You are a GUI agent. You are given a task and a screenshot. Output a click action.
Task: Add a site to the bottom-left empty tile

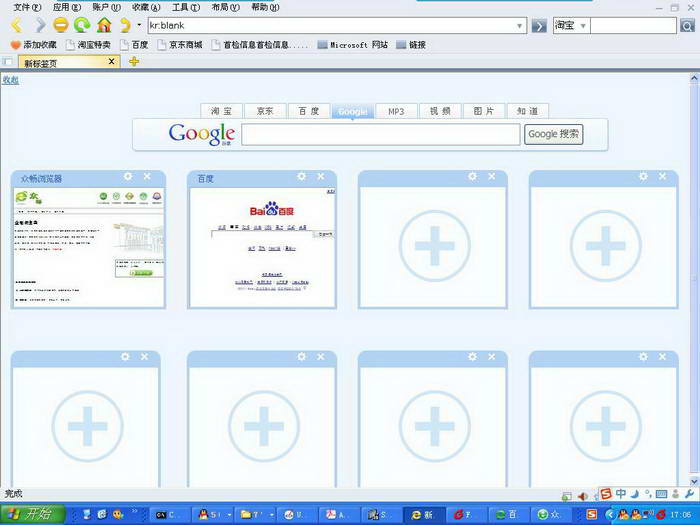pyautogui.click(x=88, y=426)
